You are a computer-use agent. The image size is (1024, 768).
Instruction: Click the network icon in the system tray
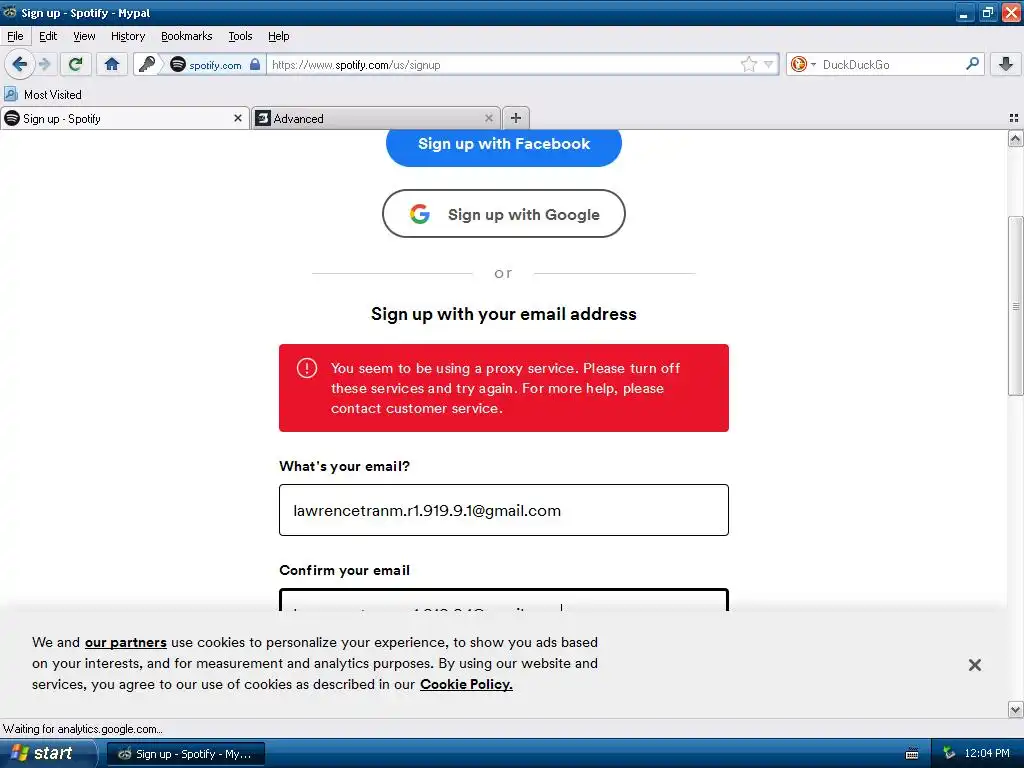949,753
